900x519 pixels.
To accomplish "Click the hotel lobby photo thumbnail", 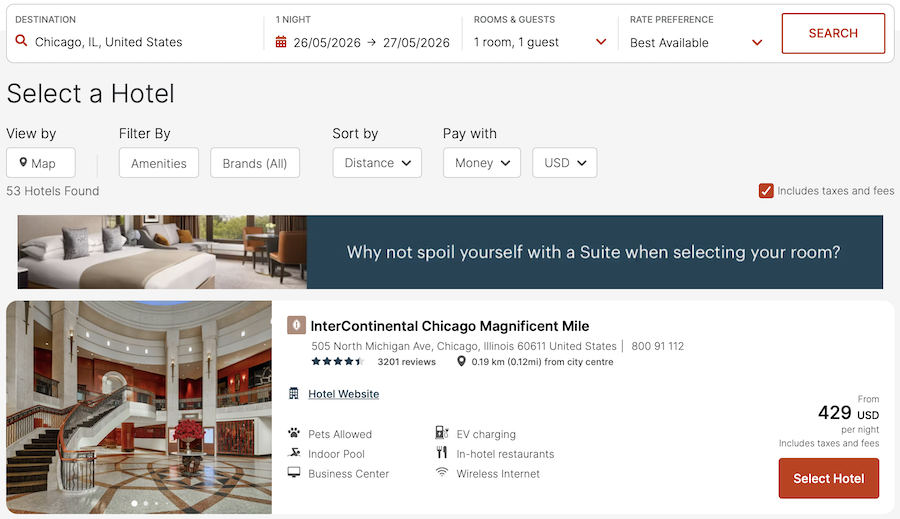I will [x=139, y=407].
